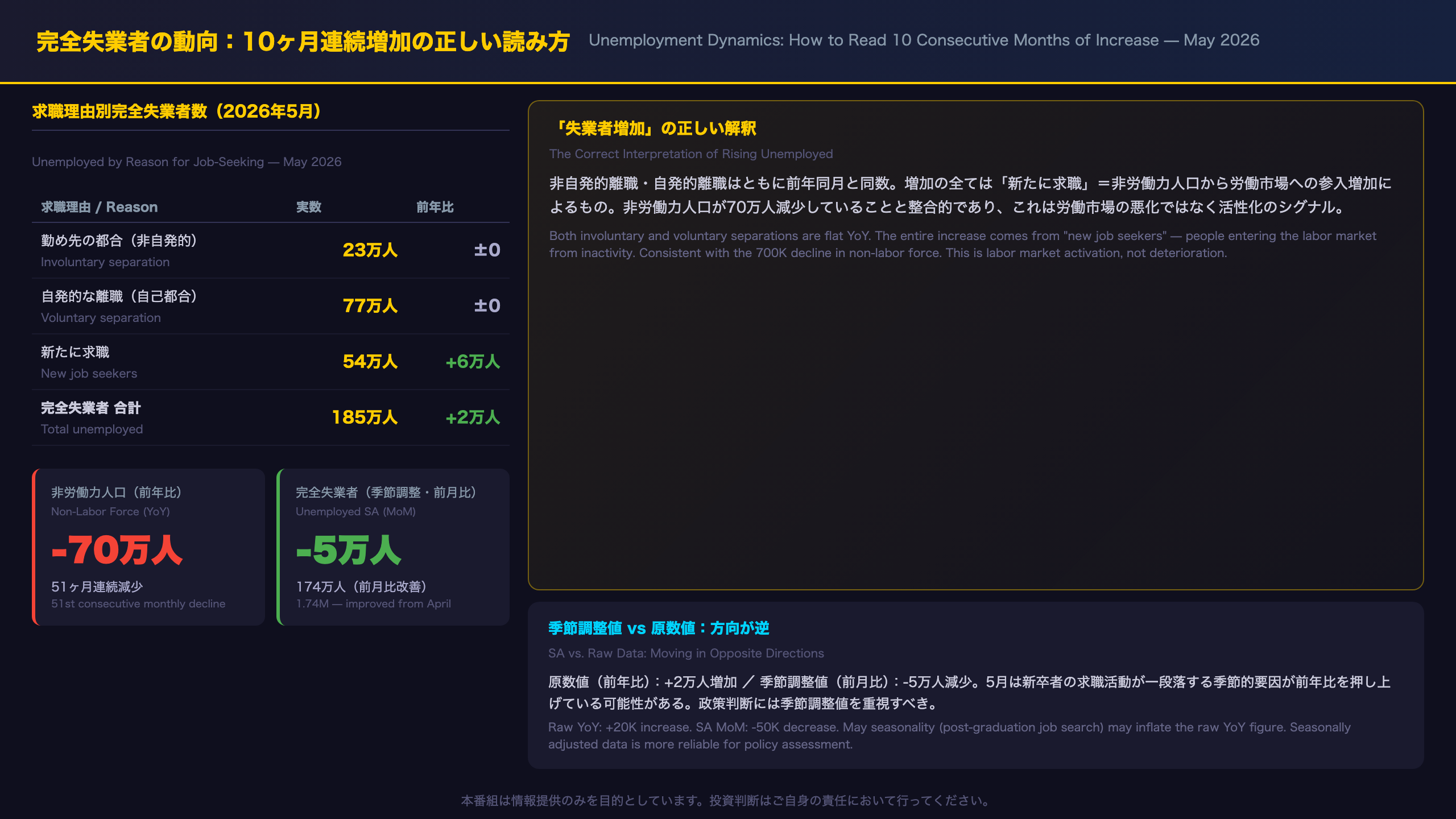Click the +6万人 year-over-year change
1456x819 pixels.
[x=473, y=362]
